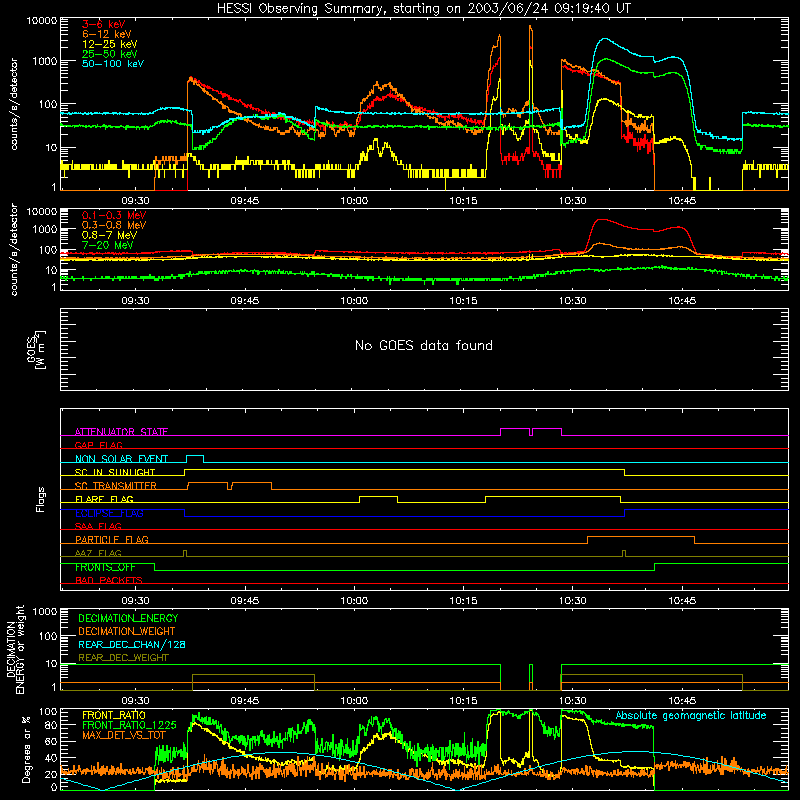Select the FLARE_FLAG label
The height and width of the screenshot is (800, 800).
coord(104,499)
